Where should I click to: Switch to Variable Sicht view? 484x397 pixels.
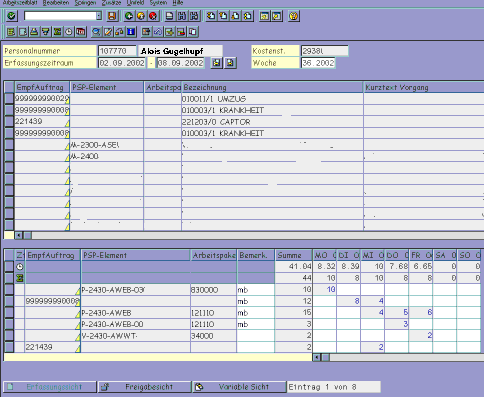239,387
